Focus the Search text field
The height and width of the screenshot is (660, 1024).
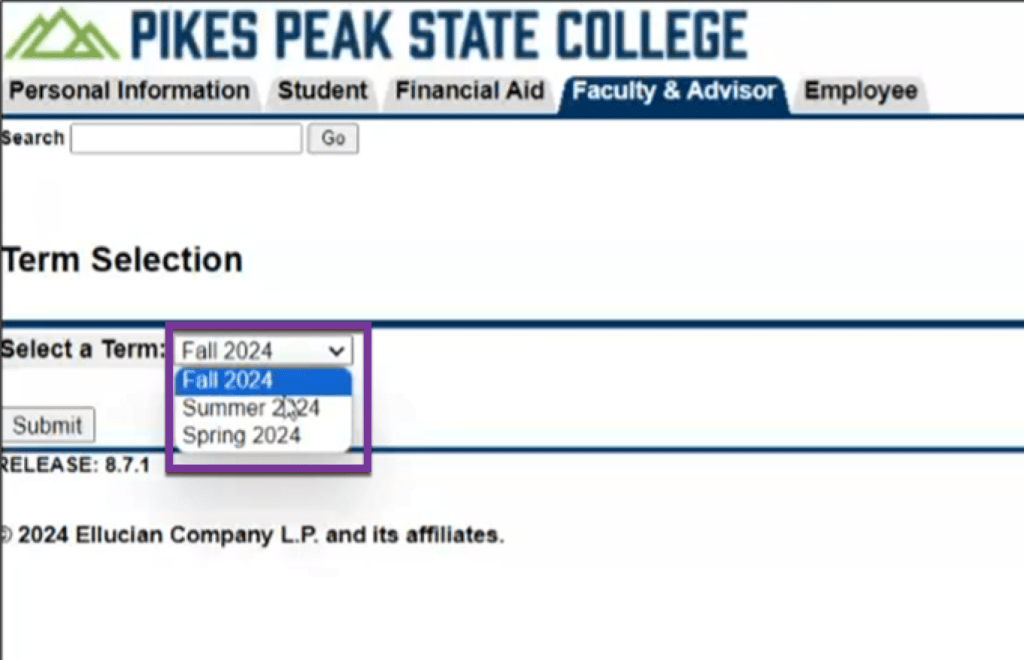pyautogui.click(x=186, y=139)
